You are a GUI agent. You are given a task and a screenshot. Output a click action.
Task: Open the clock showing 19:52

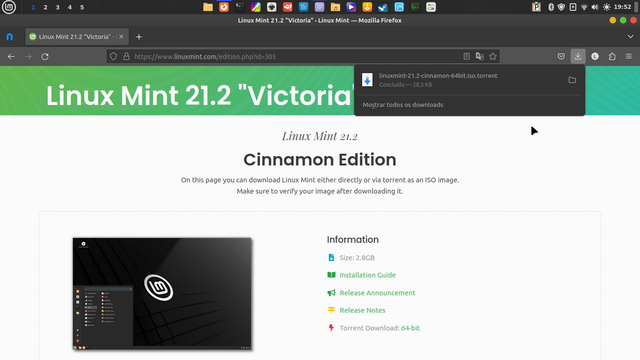point(622,7)
